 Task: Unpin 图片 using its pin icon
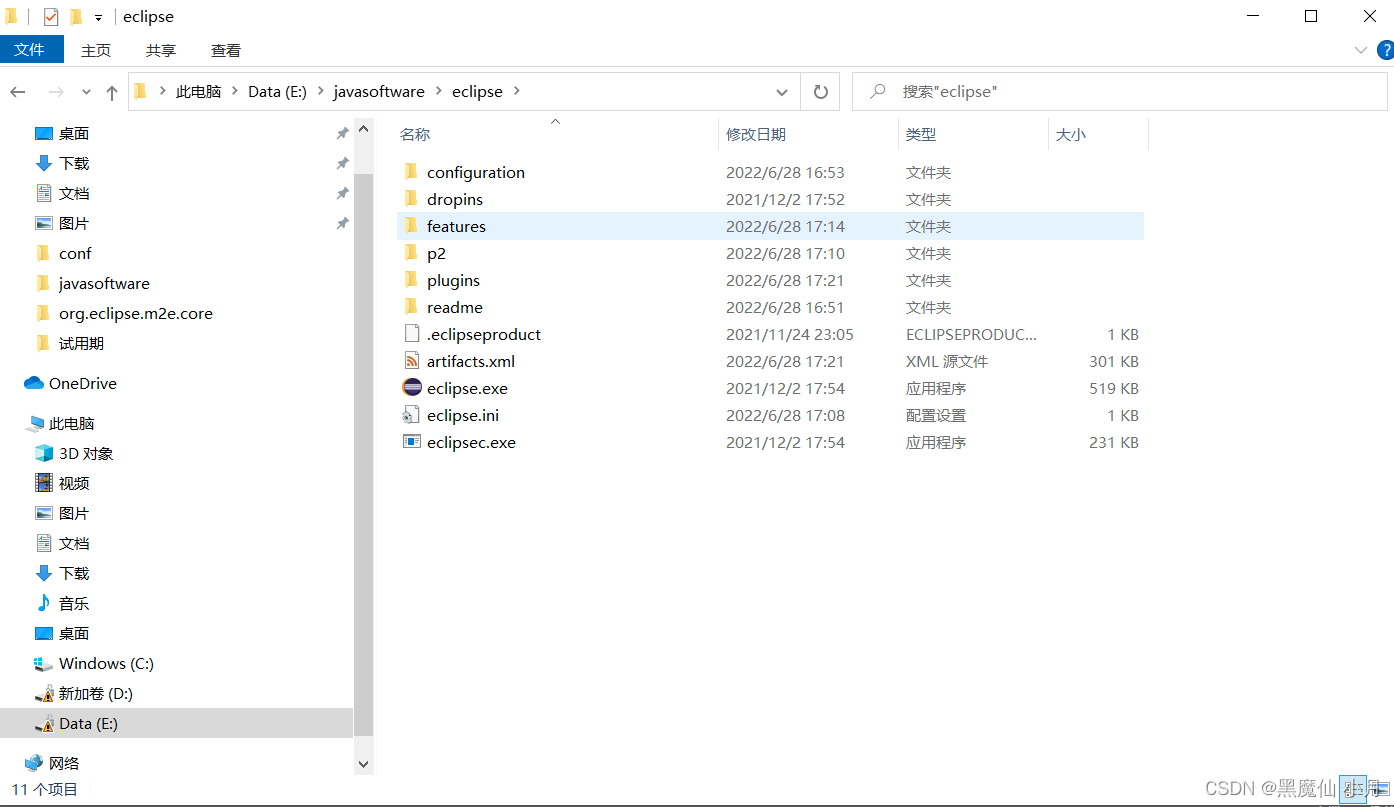tap(342, 223)
